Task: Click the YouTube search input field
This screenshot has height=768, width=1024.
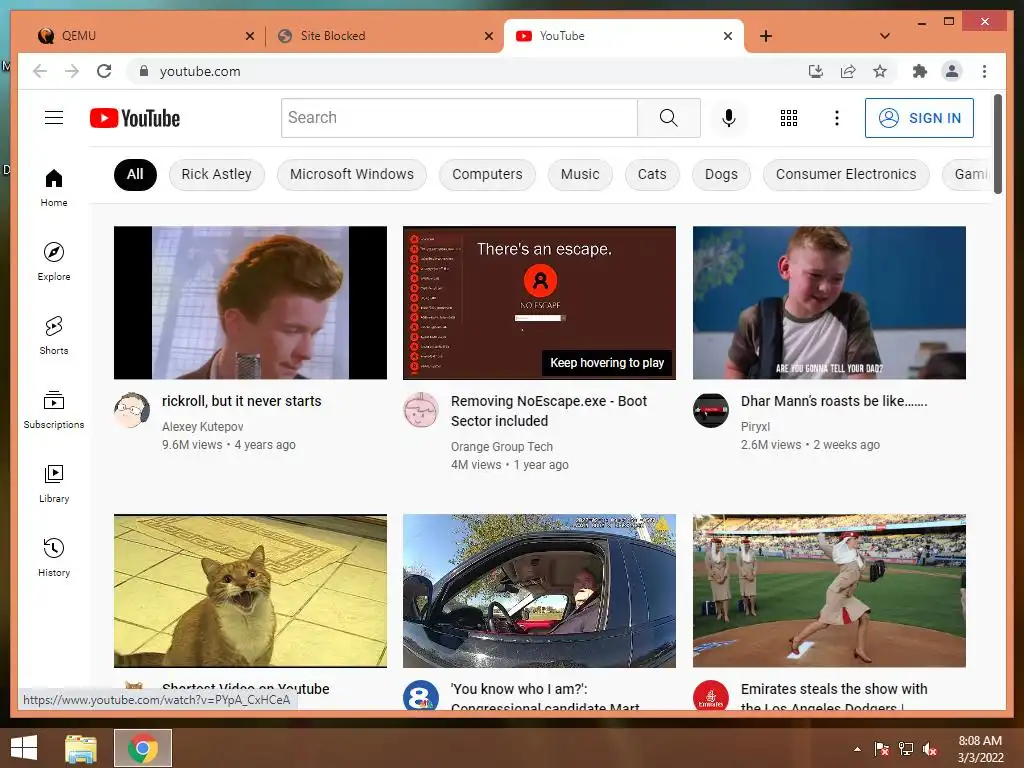Action: tap(459, 118)
